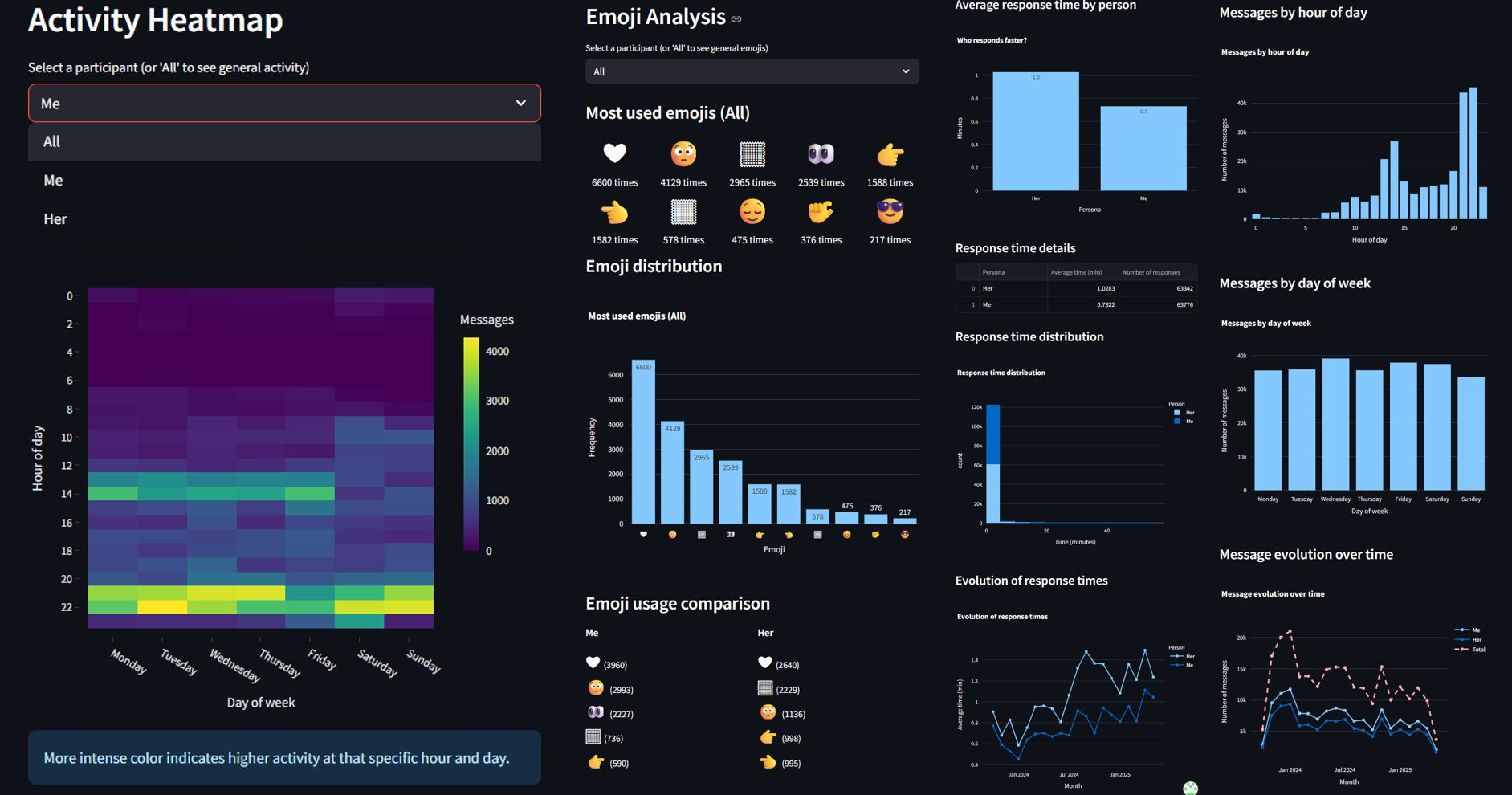Click the Wednesday bar in Messages by day chart
Image resolution: width=1512 pixels, height=795 pixels.
point(1335,424)
